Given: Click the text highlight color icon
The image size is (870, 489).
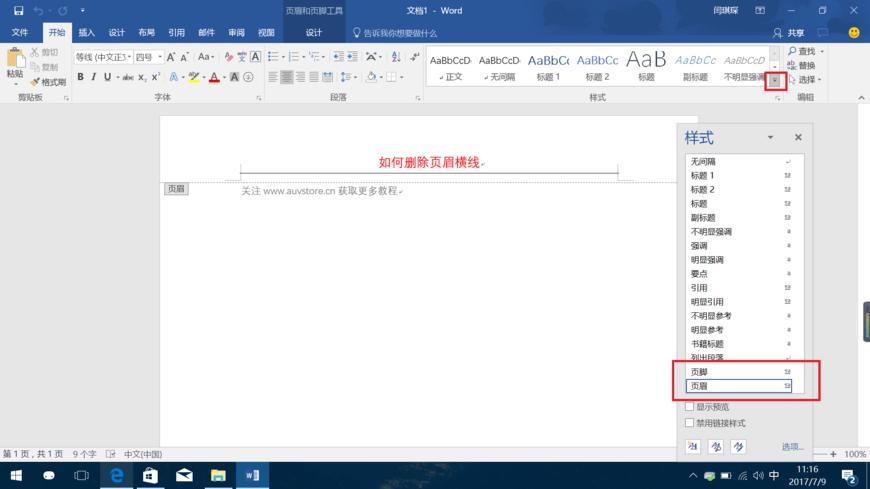Looking at the screenshot, I should [193, 77].
